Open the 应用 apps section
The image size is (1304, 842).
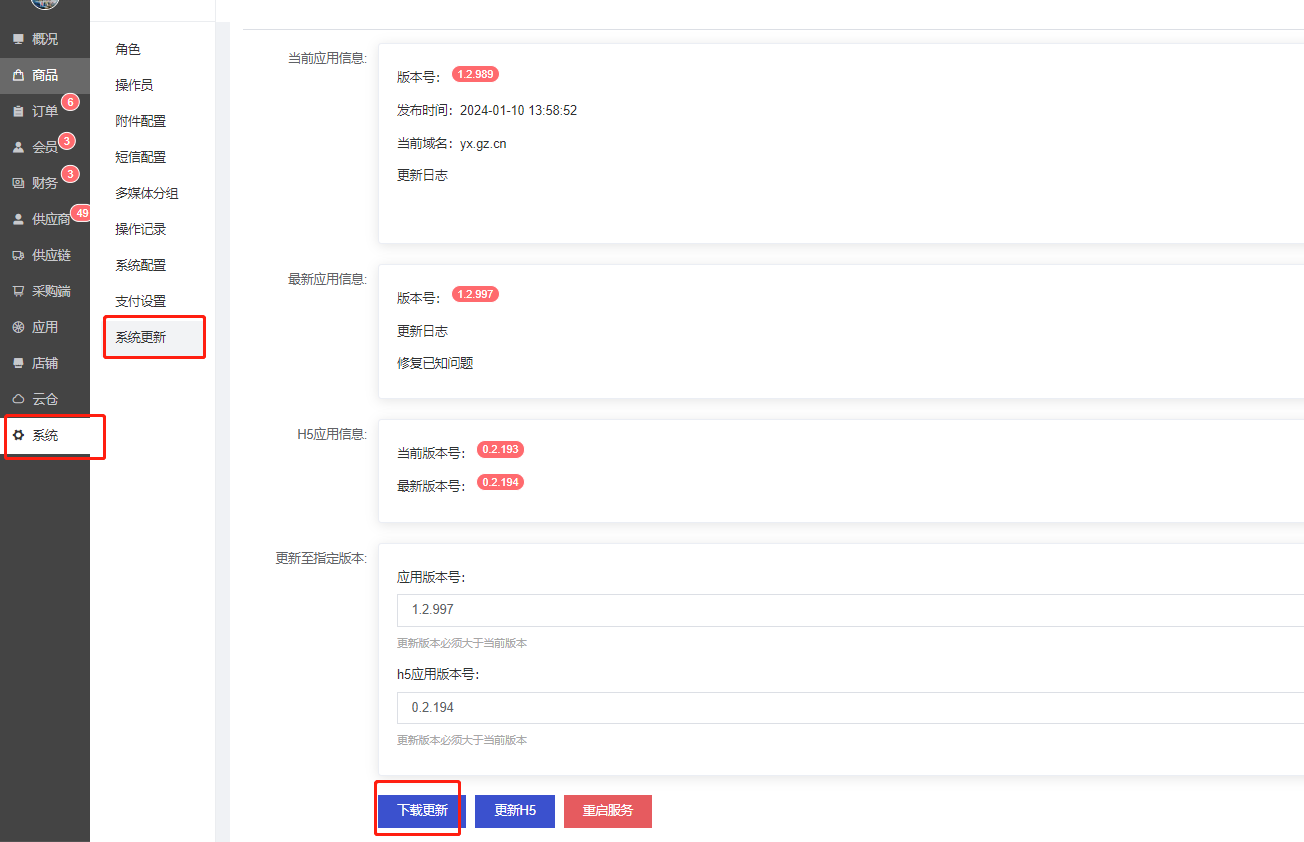click(44, 327)
